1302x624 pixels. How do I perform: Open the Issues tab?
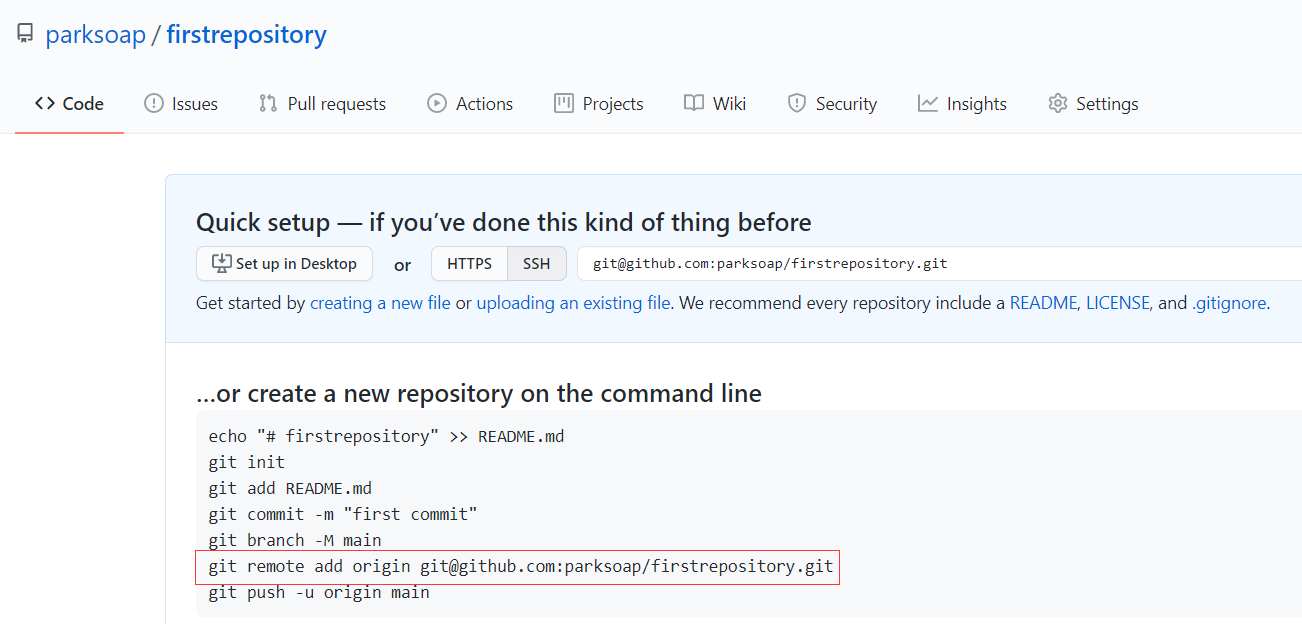tap(181, 104)
